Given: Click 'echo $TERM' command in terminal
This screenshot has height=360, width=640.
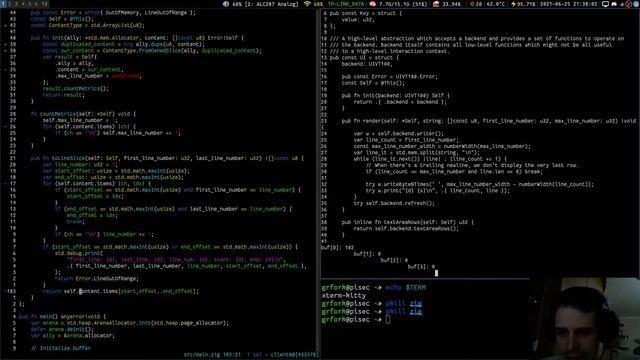Looking at the screenshot, I should coord(405,288).
